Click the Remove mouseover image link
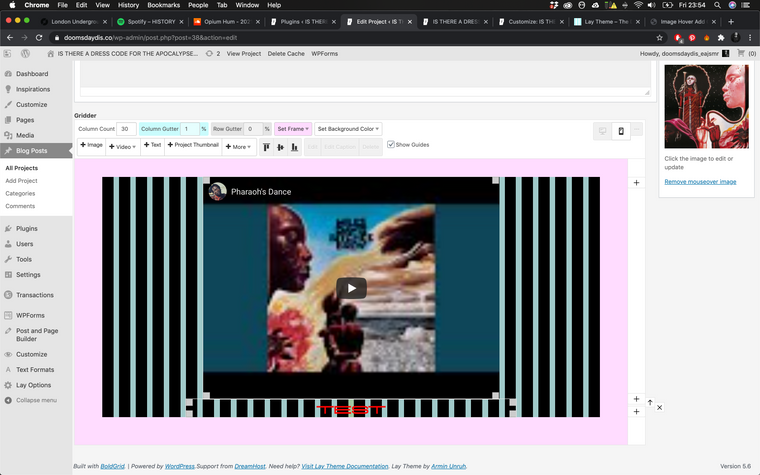 coord(700,182)
